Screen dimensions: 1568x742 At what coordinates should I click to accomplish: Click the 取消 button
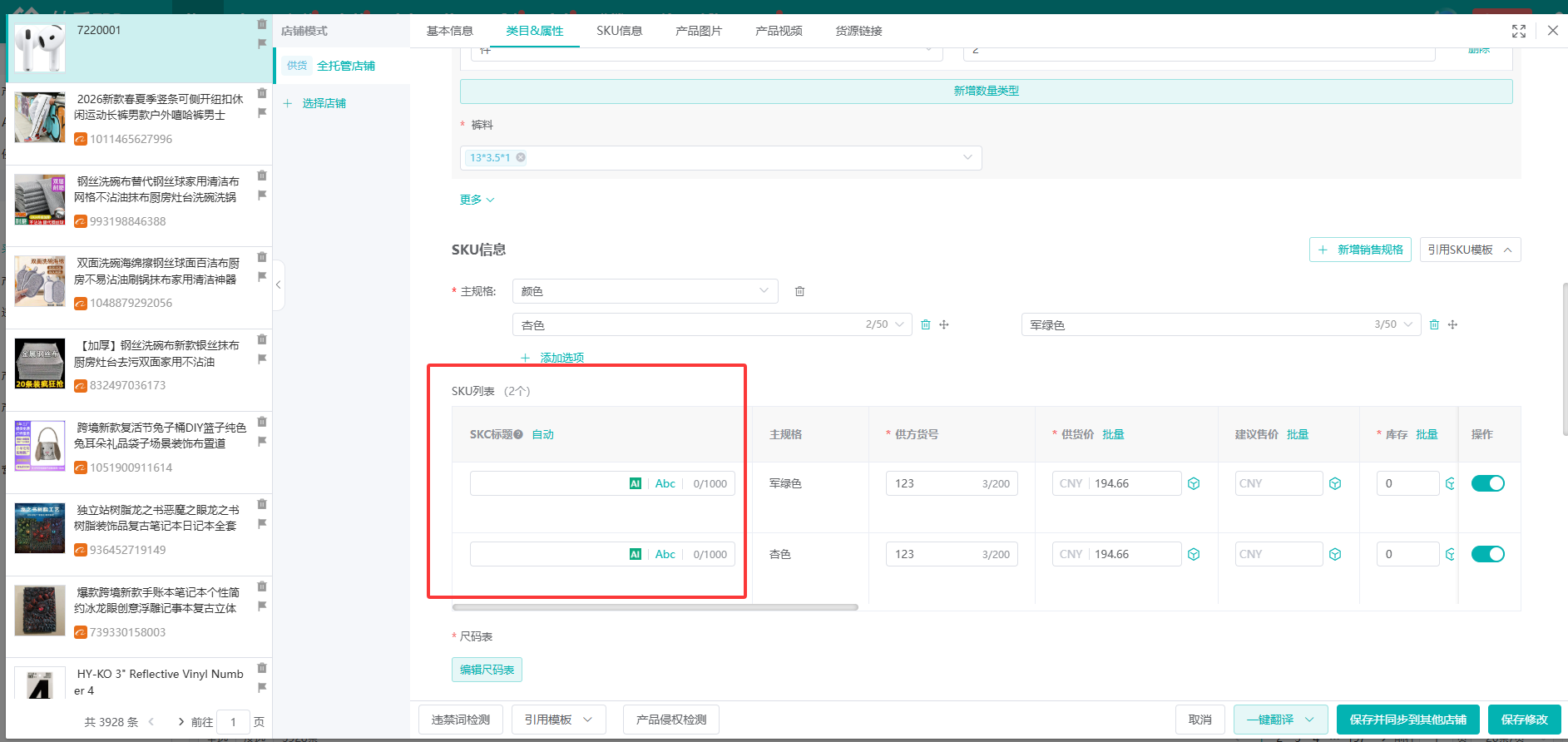click(x=1200, y=720)
